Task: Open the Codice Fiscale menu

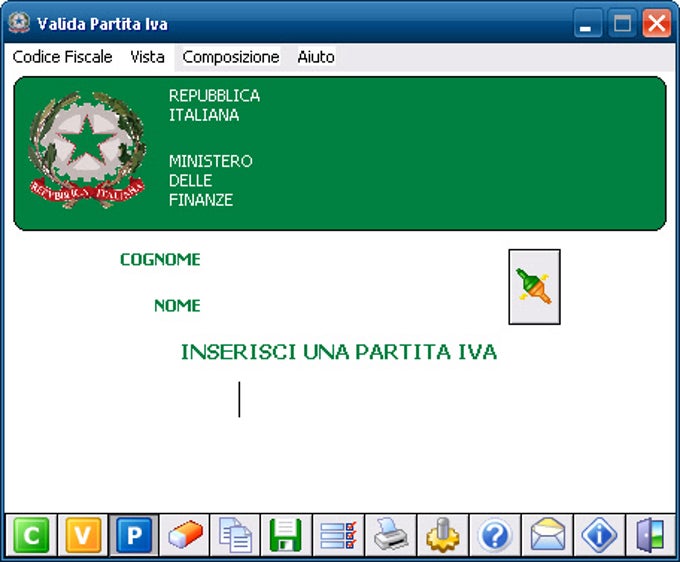Action: (62, 57)
